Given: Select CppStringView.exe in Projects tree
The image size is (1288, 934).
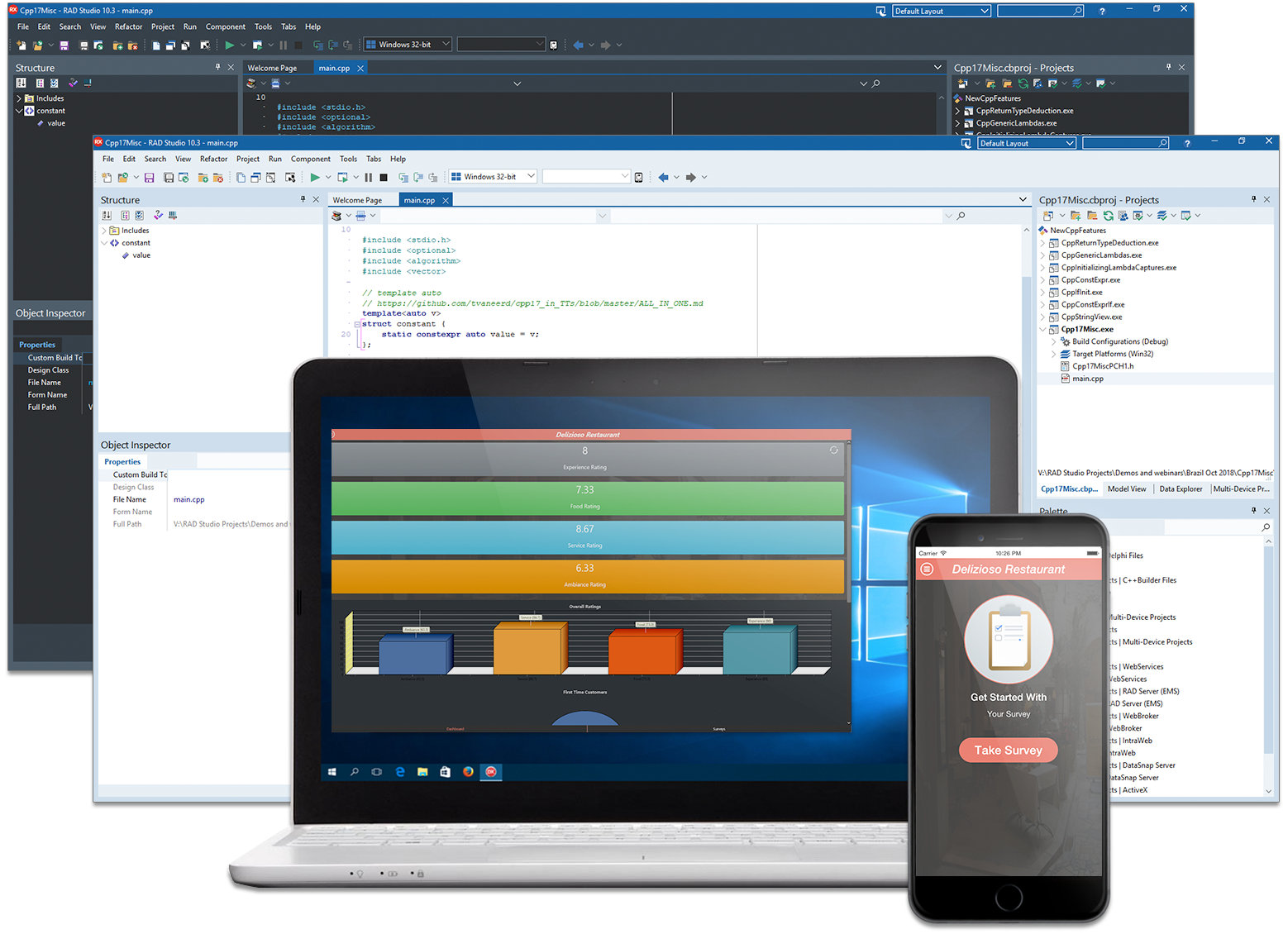Looking at the screenshot, I should 1091,317.
